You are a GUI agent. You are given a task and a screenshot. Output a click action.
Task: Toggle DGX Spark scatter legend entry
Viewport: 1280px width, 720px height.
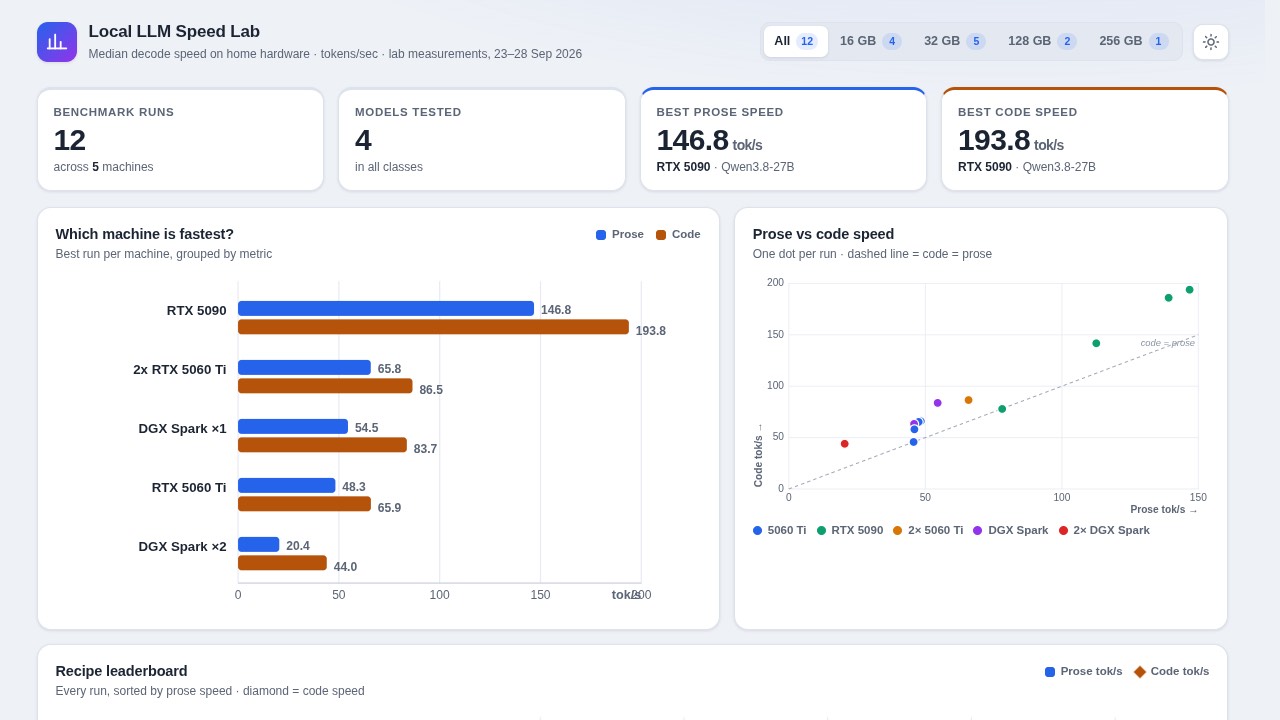pos(1011,530)
